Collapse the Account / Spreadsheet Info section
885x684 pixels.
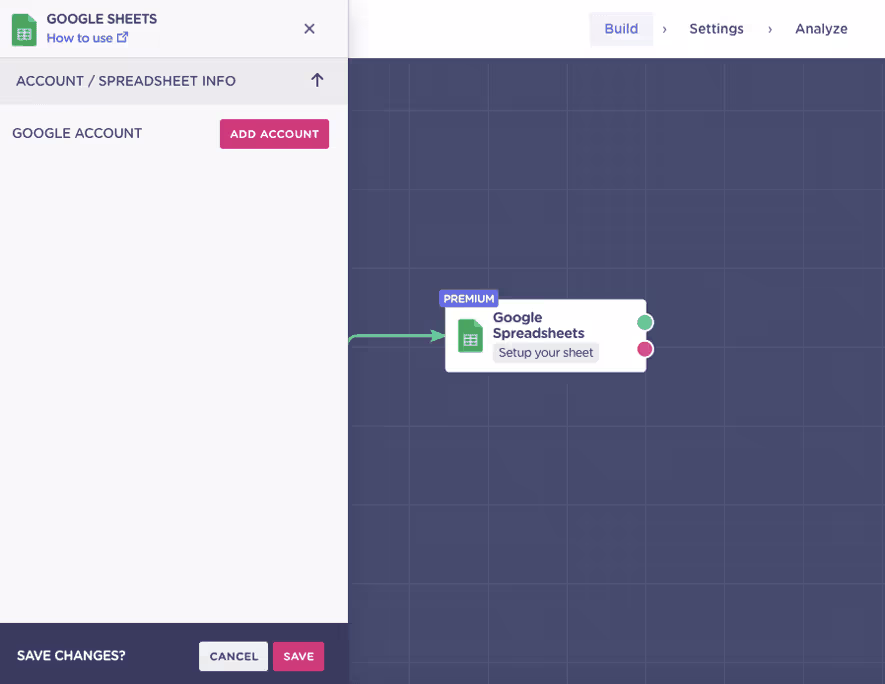317,80
